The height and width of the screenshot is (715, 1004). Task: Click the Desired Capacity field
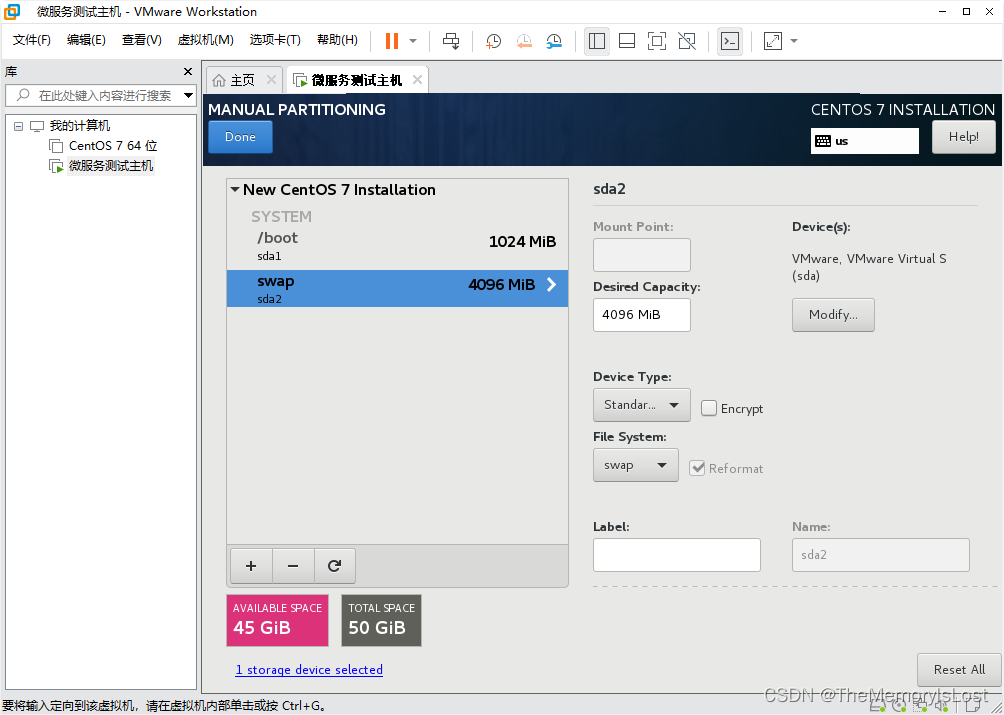coord(642,315)
